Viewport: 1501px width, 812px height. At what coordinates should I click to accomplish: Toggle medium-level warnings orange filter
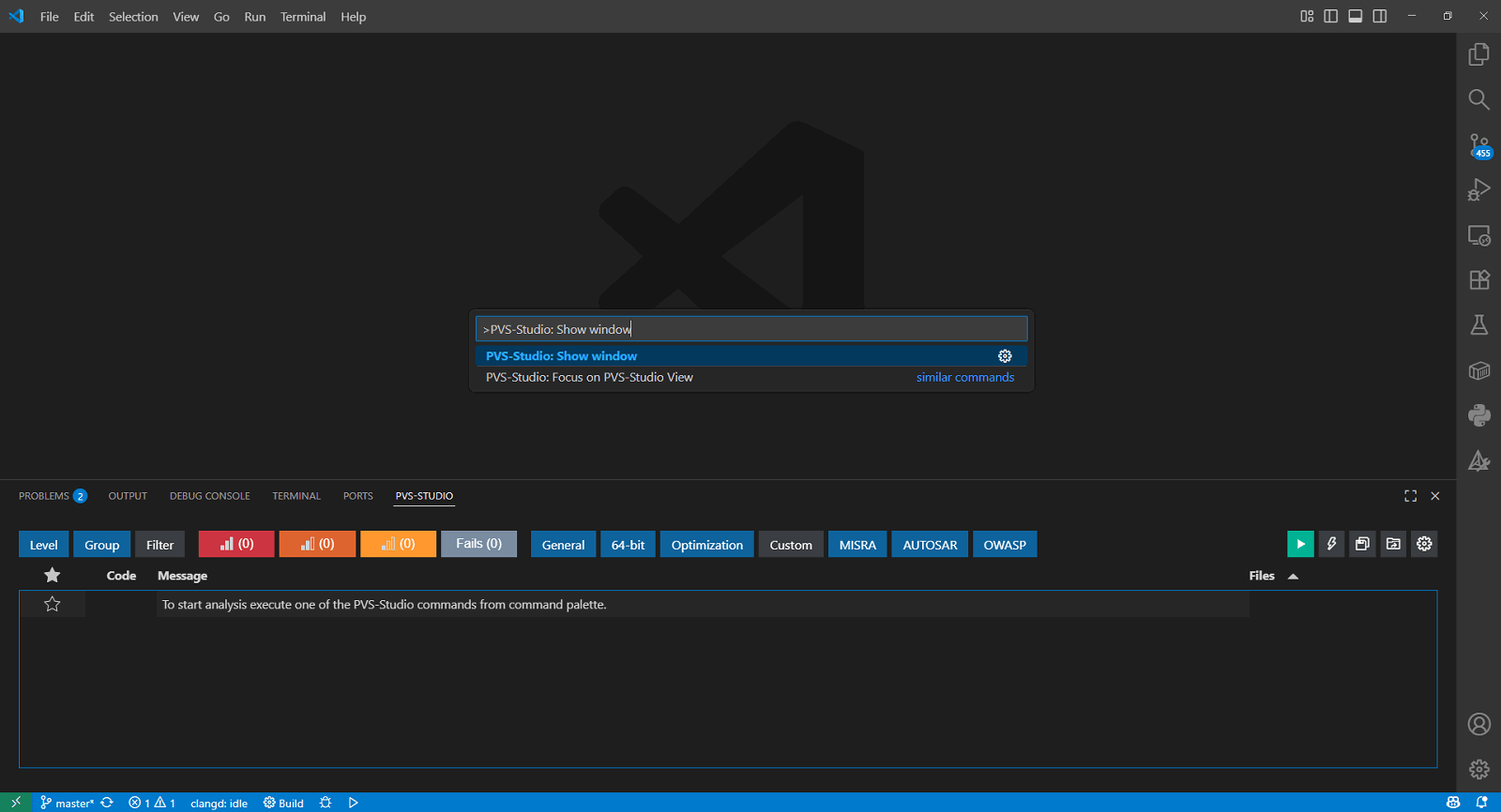coord(317,544)
